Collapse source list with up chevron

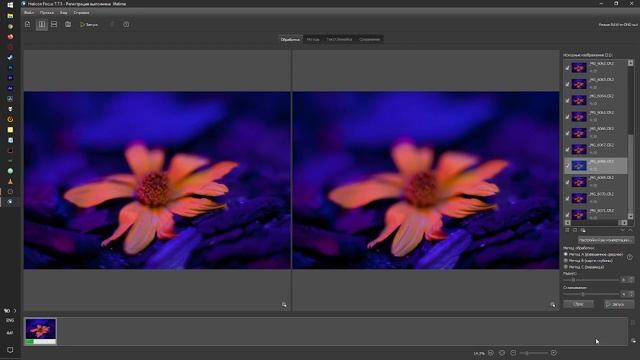coord(631,230)
